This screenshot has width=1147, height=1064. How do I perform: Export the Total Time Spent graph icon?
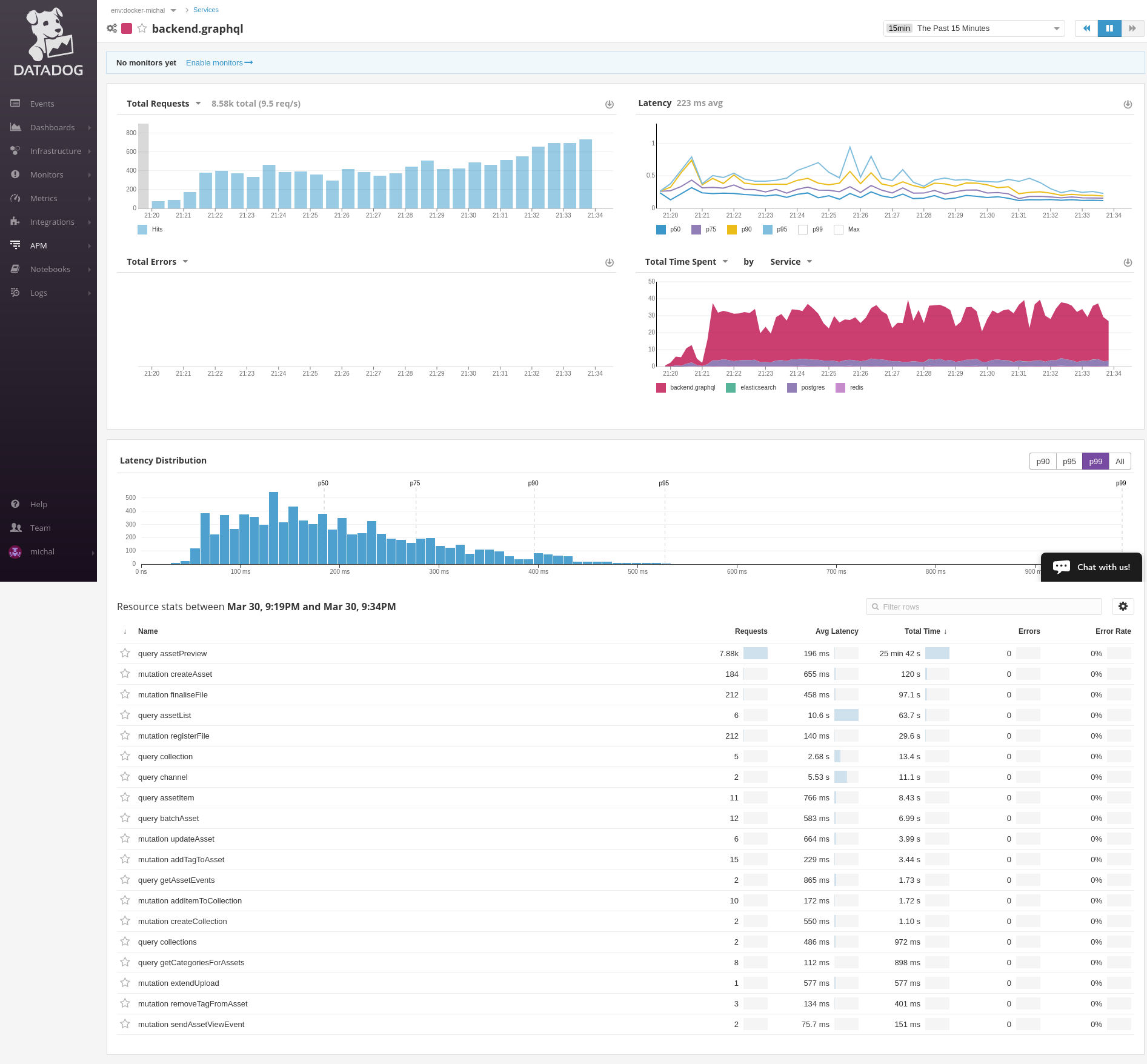(x=1128, y=262)
